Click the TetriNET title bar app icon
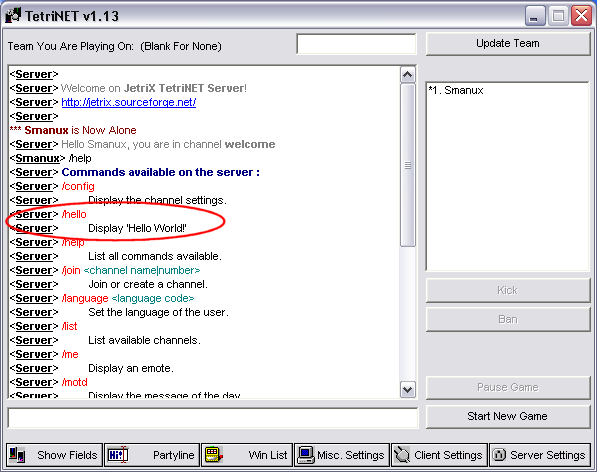 click(x=13, y=16)
